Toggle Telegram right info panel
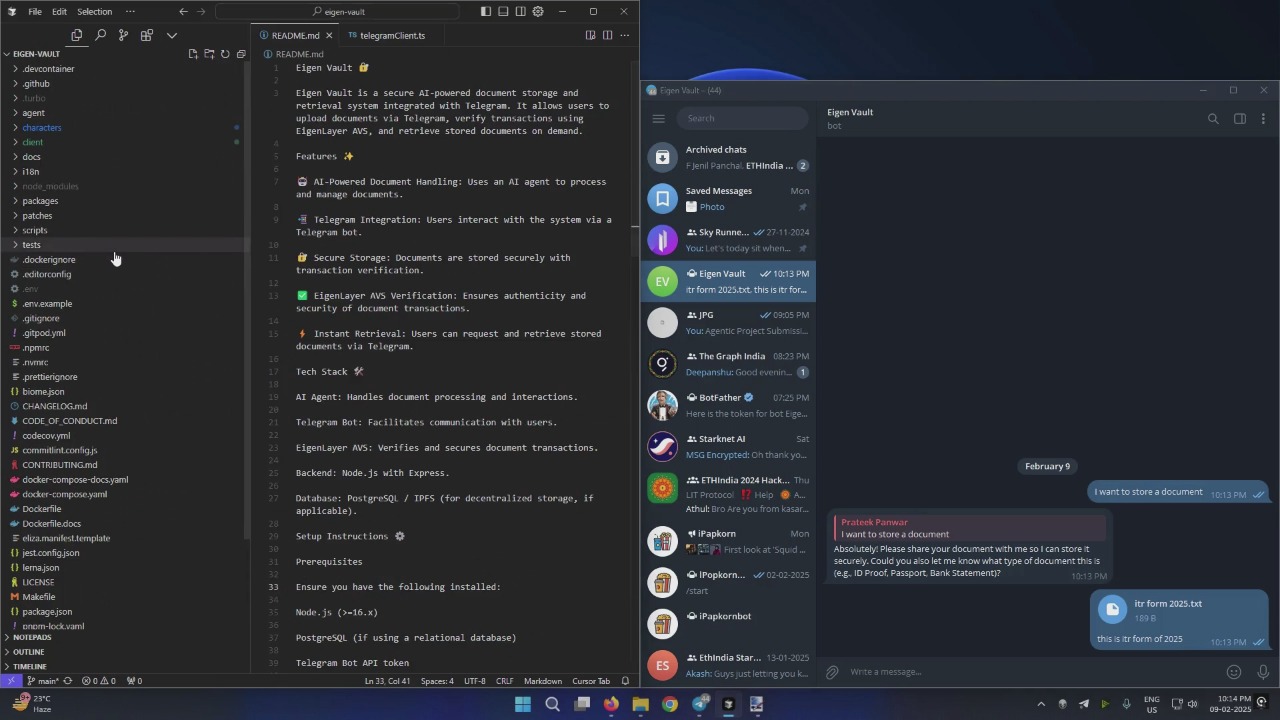The width and height of the screenshot is (1280, 720). point(1239,119)
